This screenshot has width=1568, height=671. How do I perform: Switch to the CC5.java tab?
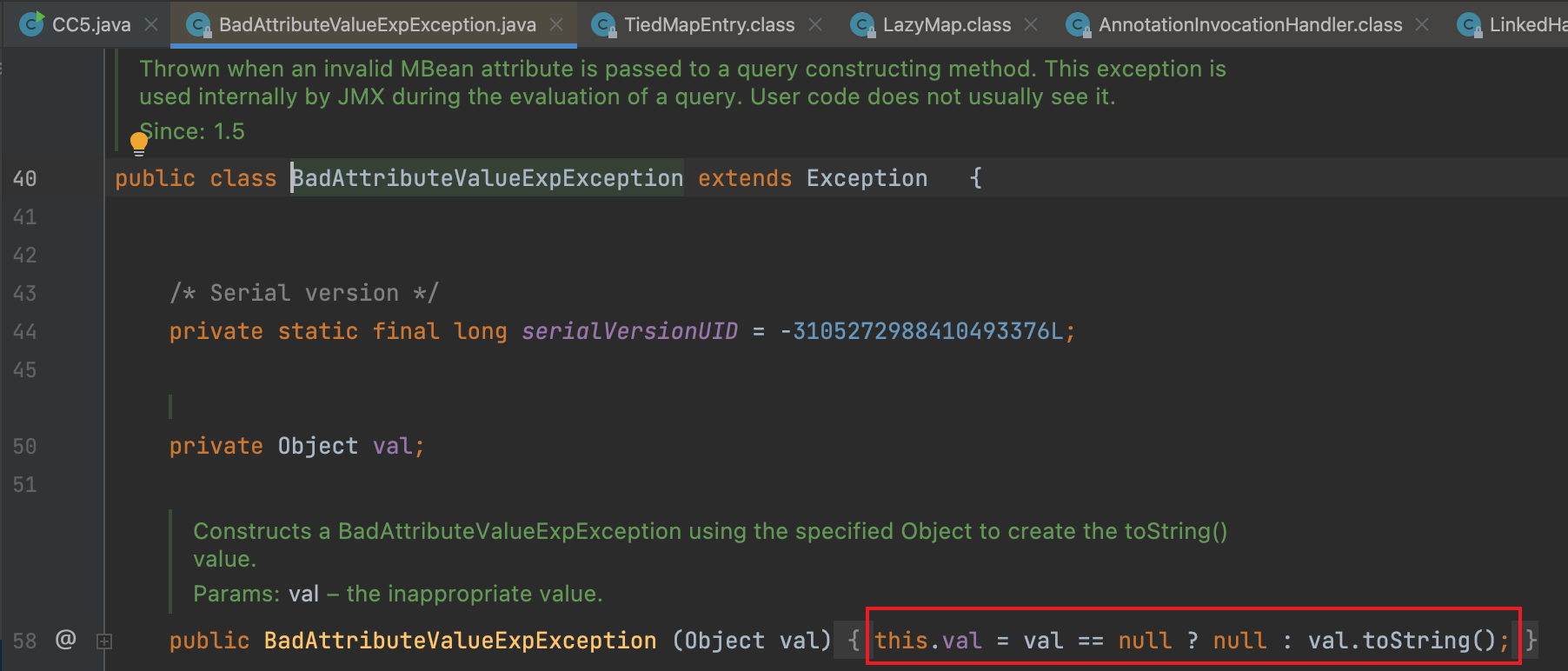tap(90, 24)
